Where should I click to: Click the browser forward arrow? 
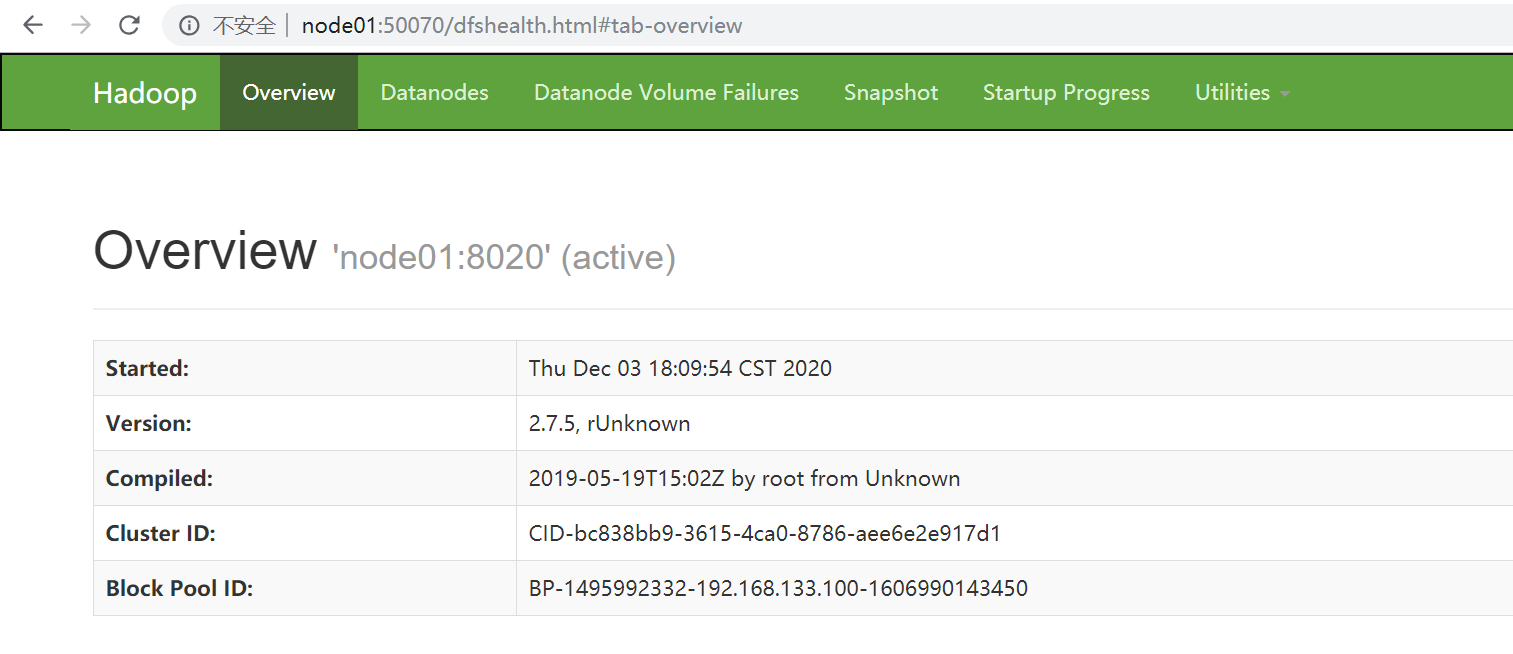pos(81,25)
